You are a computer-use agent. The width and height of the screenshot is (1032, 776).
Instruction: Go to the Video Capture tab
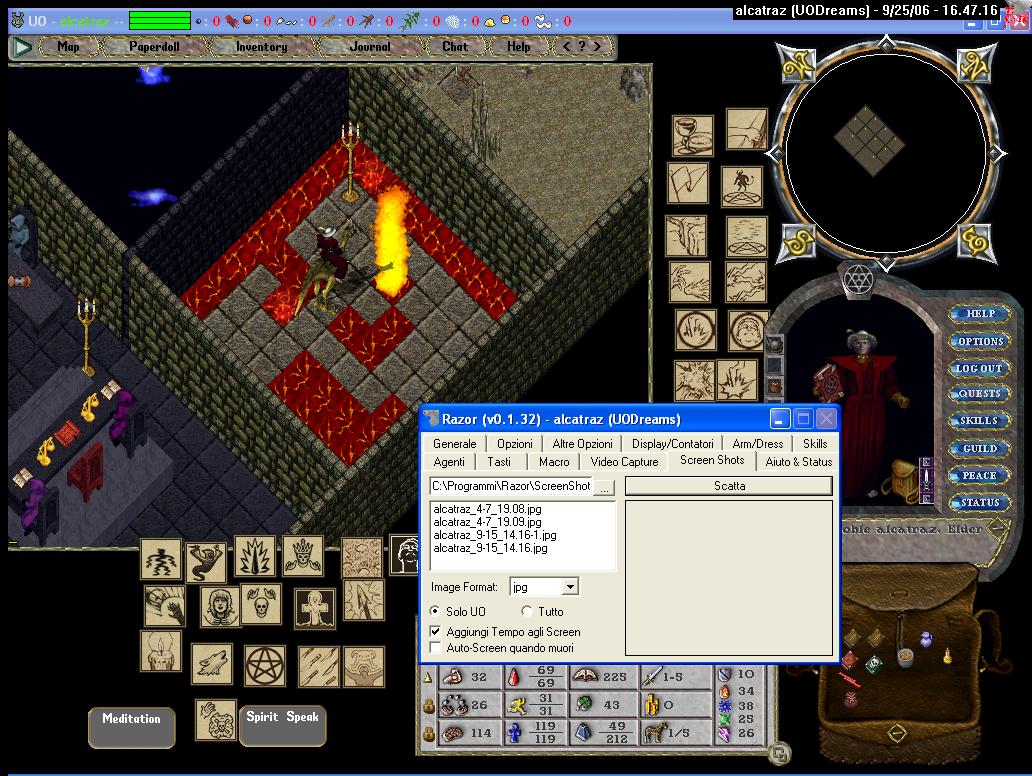coord(624,462)
